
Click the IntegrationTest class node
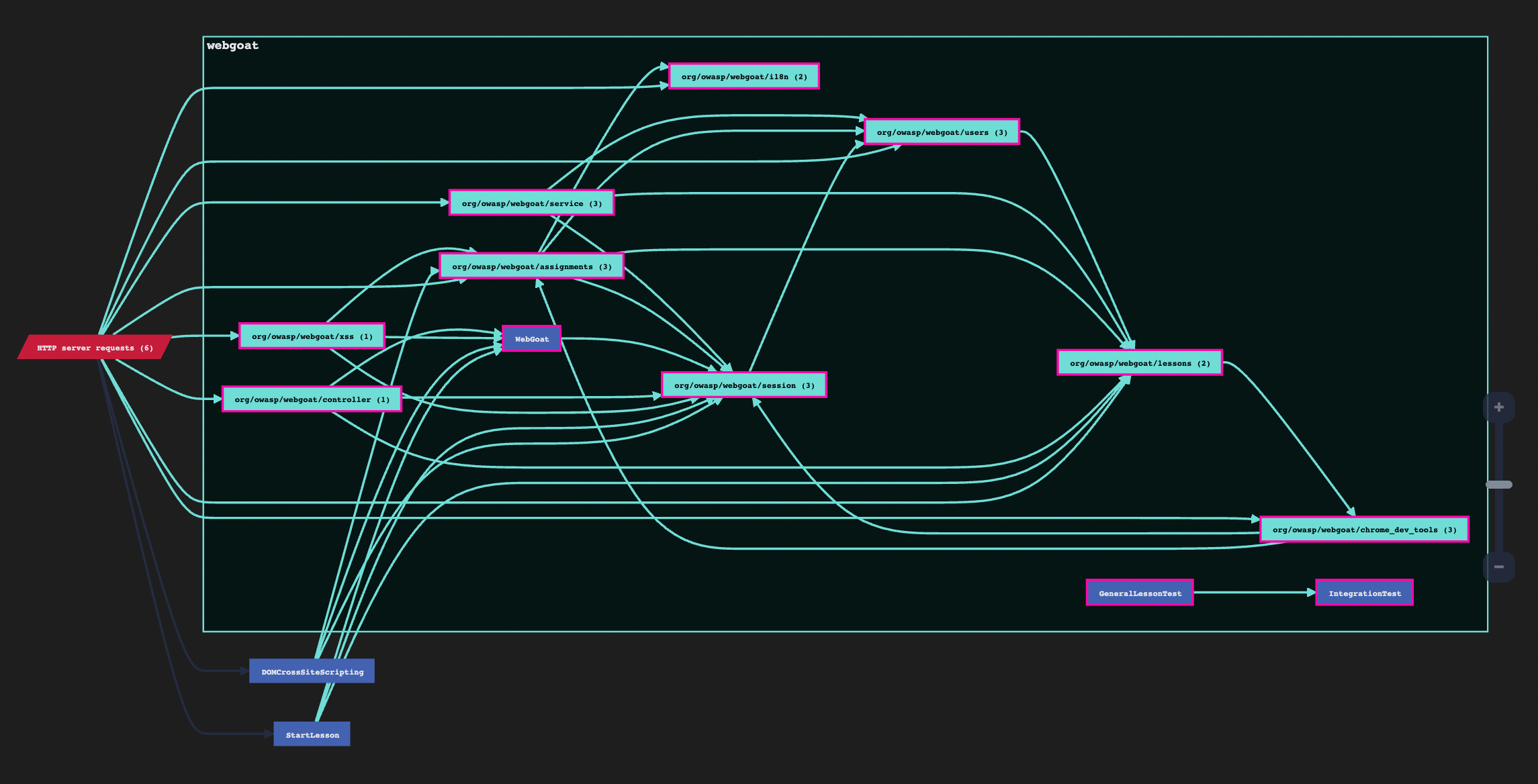(1364, 593)
